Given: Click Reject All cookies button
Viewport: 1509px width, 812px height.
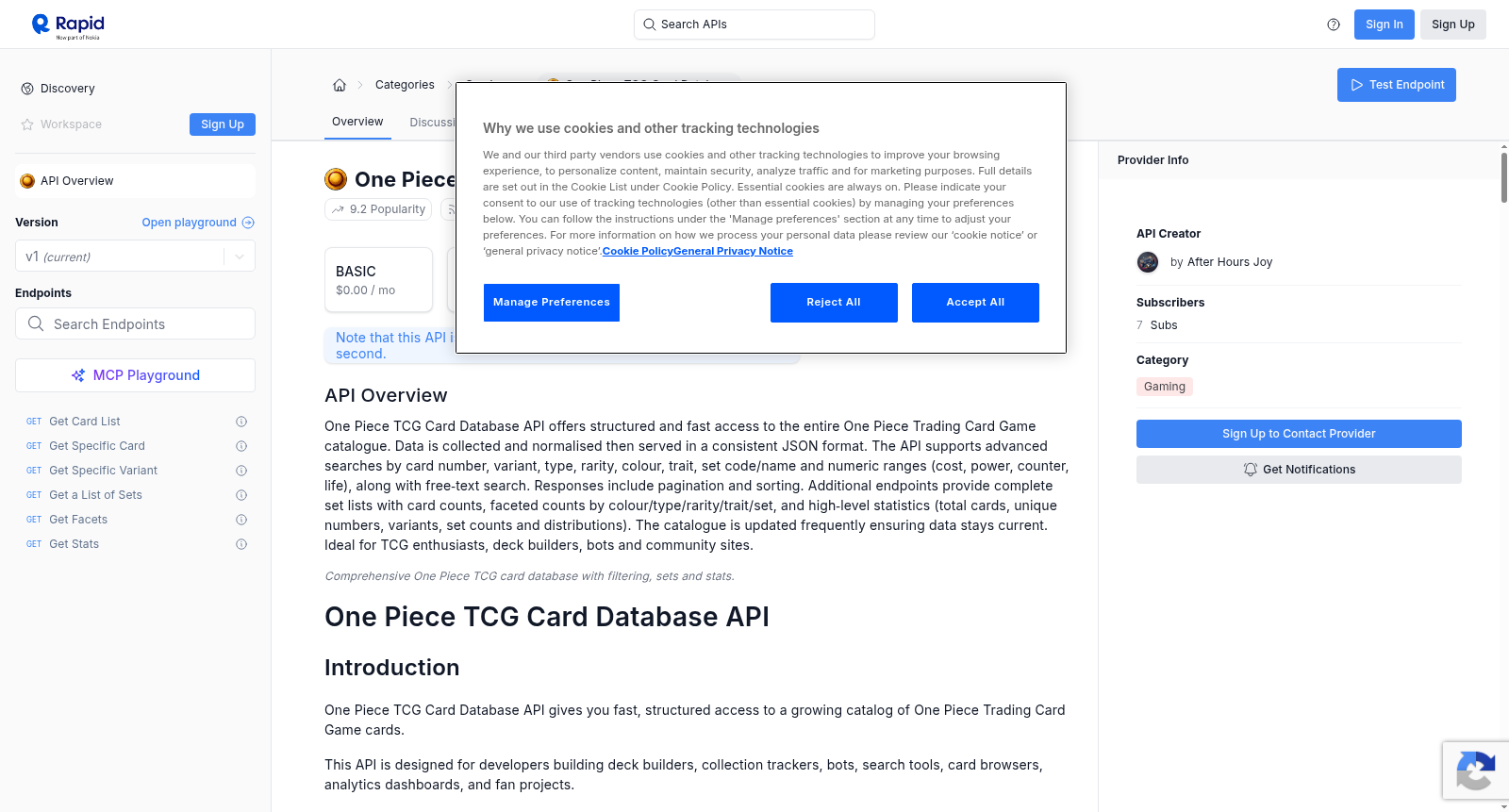Looking at the screenshot, I should pos(834,303).
